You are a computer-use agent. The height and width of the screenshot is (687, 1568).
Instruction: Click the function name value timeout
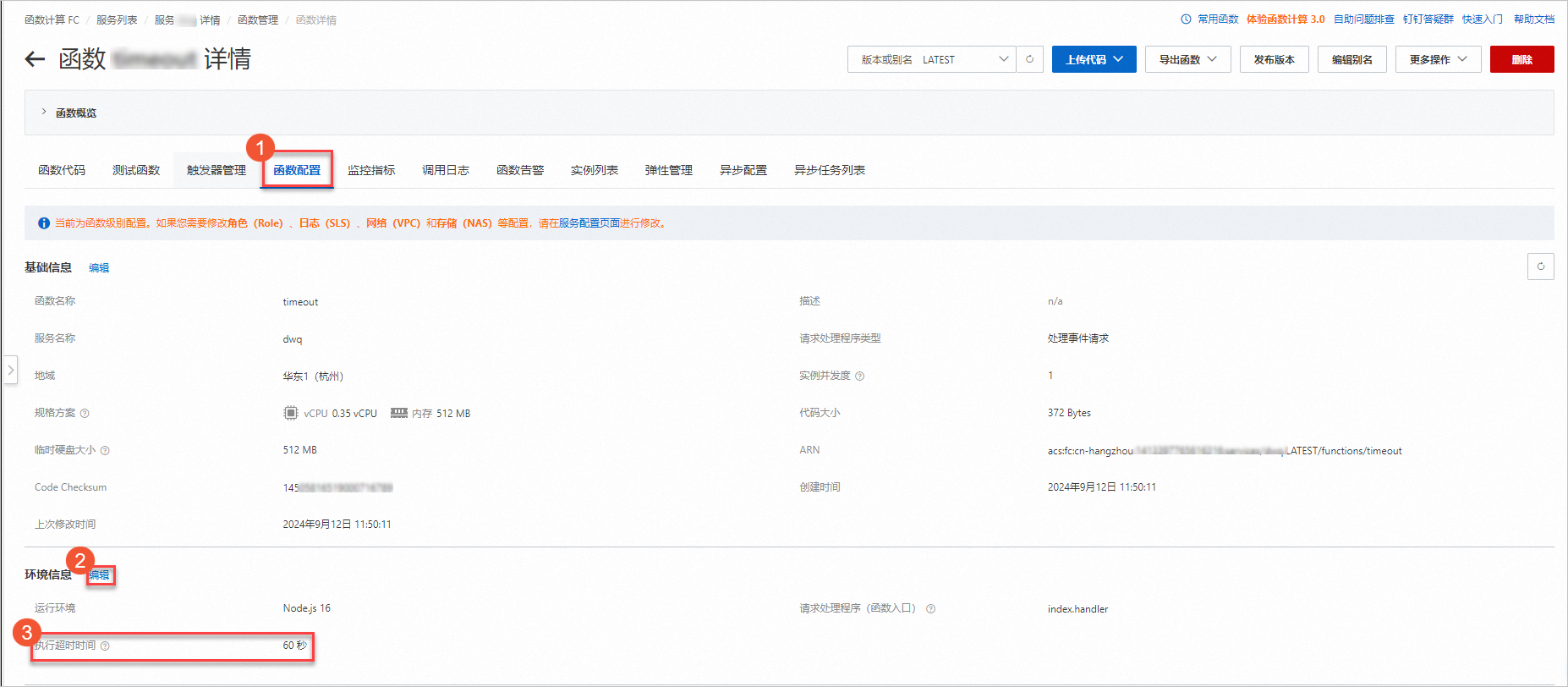300,302
